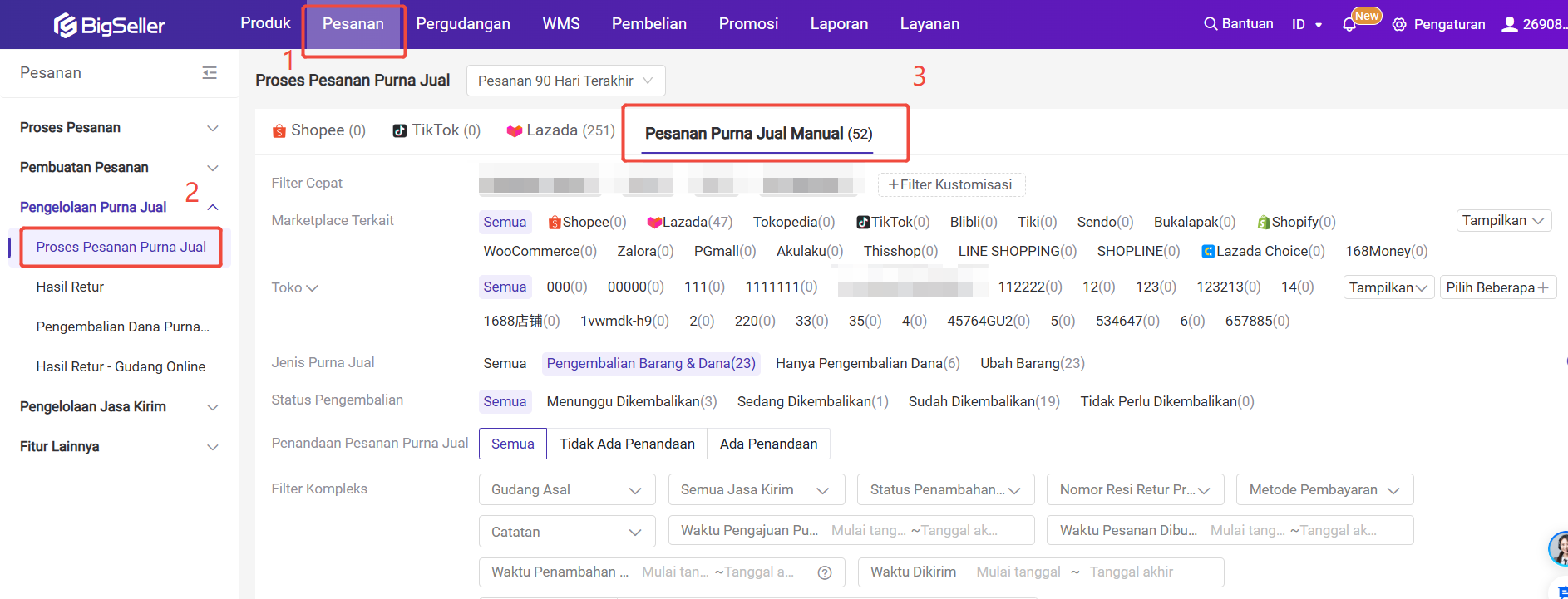Image resolution: width=1568 pixels, height=599 pixels.
Task: Click the Filter Kustomisasi button
Action: (x=951, y=184)
